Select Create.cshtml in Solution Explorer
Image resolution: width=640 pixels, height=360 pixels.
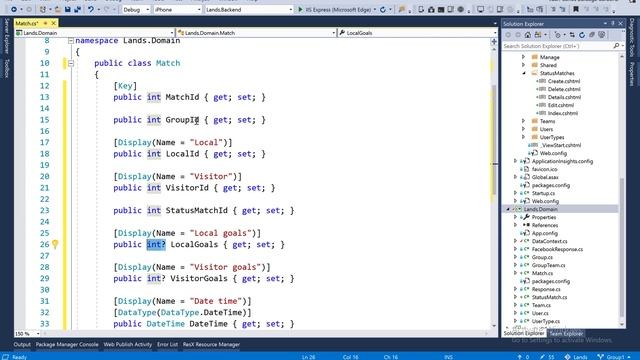[x=564, y=81]
